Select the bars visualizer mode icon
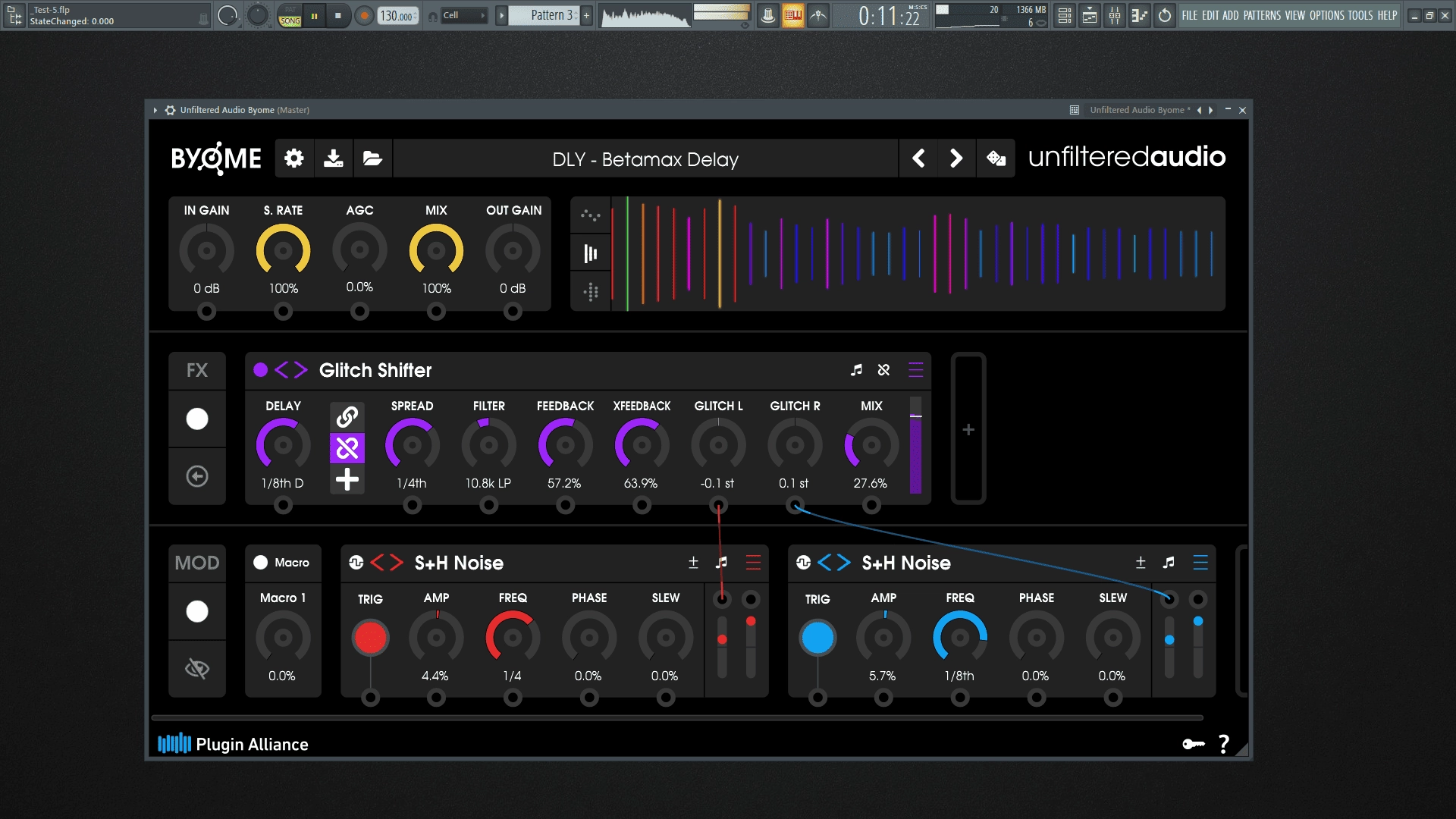This screenshot has width=1456, height=819. pos(590,253)
